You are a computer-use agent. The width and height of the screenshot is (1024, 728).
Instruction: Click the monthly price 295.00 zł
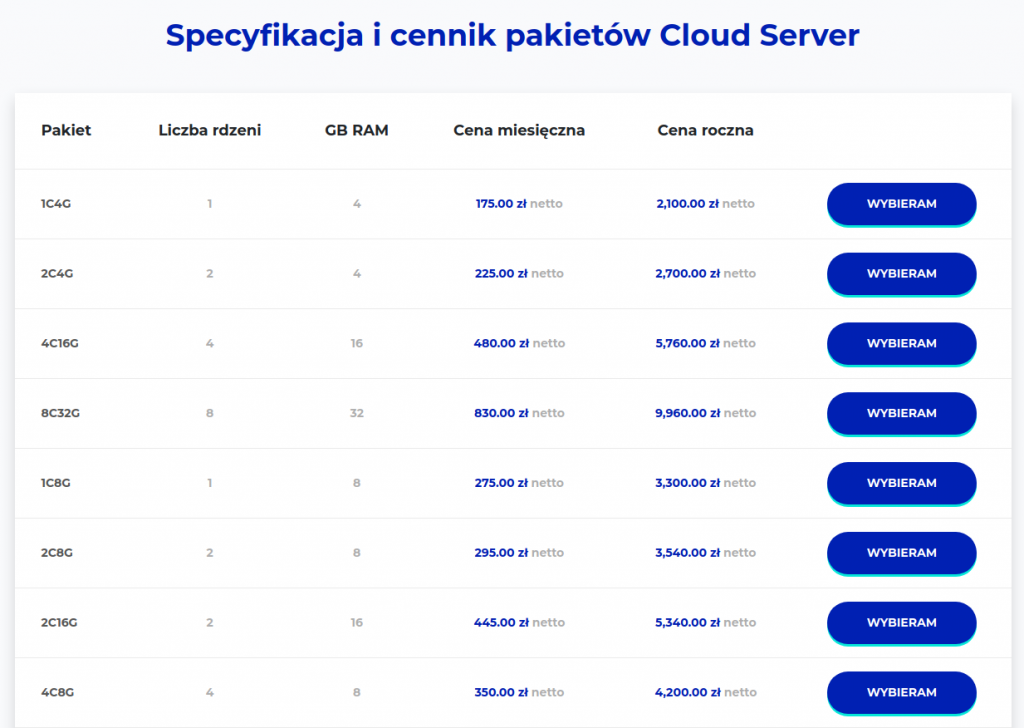[x=501, y=553]
